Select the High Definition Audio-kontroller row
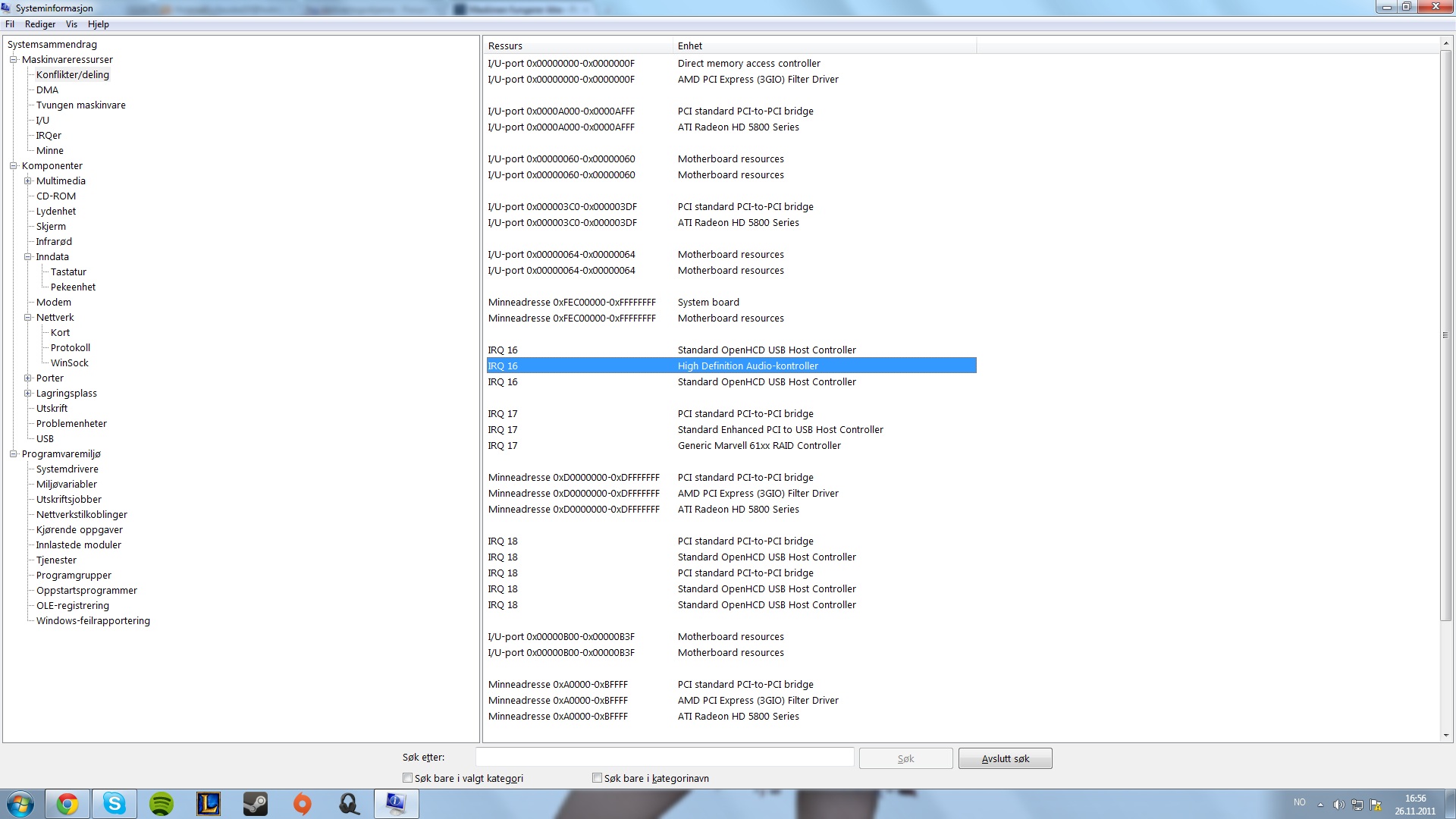 (x=731, y=366)
